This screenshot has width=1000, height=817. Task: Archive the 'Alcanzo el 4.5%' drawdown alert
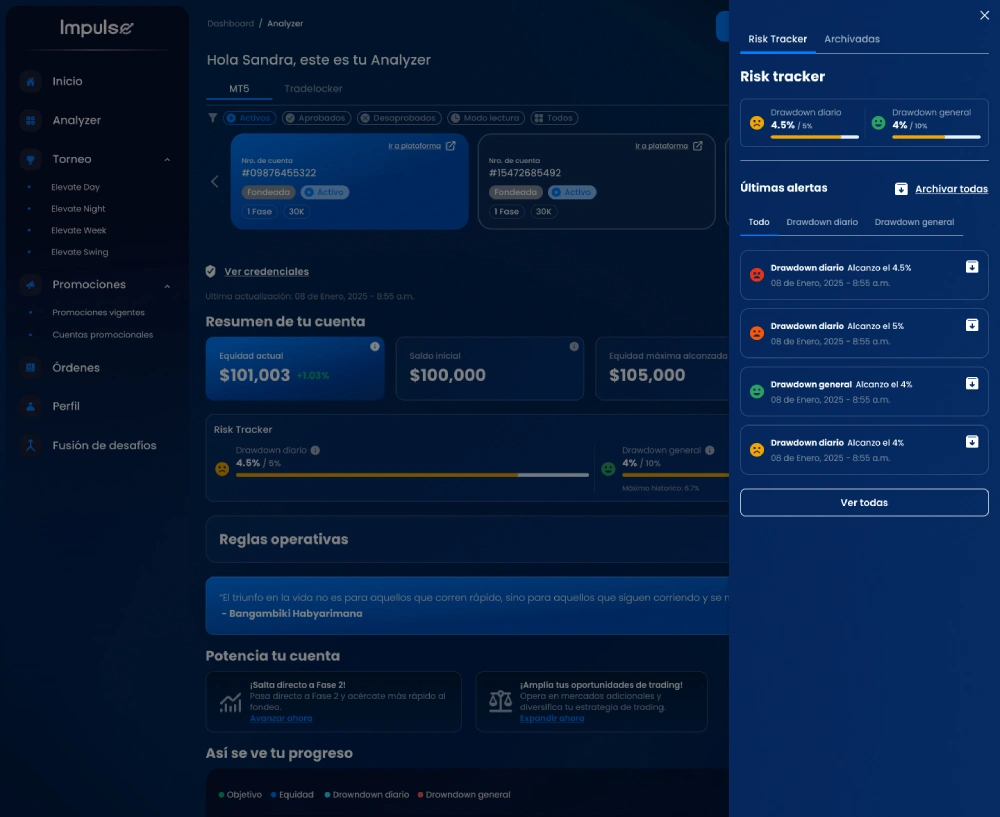971,267
